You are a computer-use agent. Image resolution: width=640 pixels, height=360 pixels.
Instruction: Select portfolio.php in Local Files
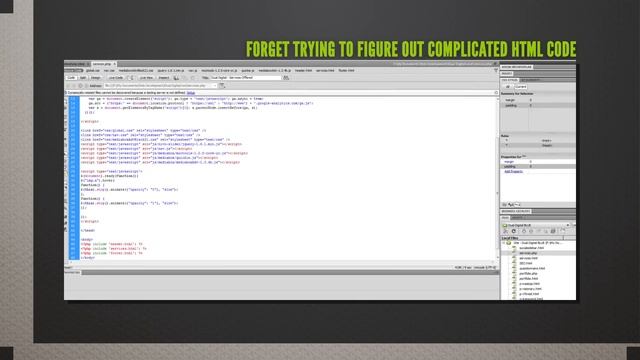coord(528,273)
